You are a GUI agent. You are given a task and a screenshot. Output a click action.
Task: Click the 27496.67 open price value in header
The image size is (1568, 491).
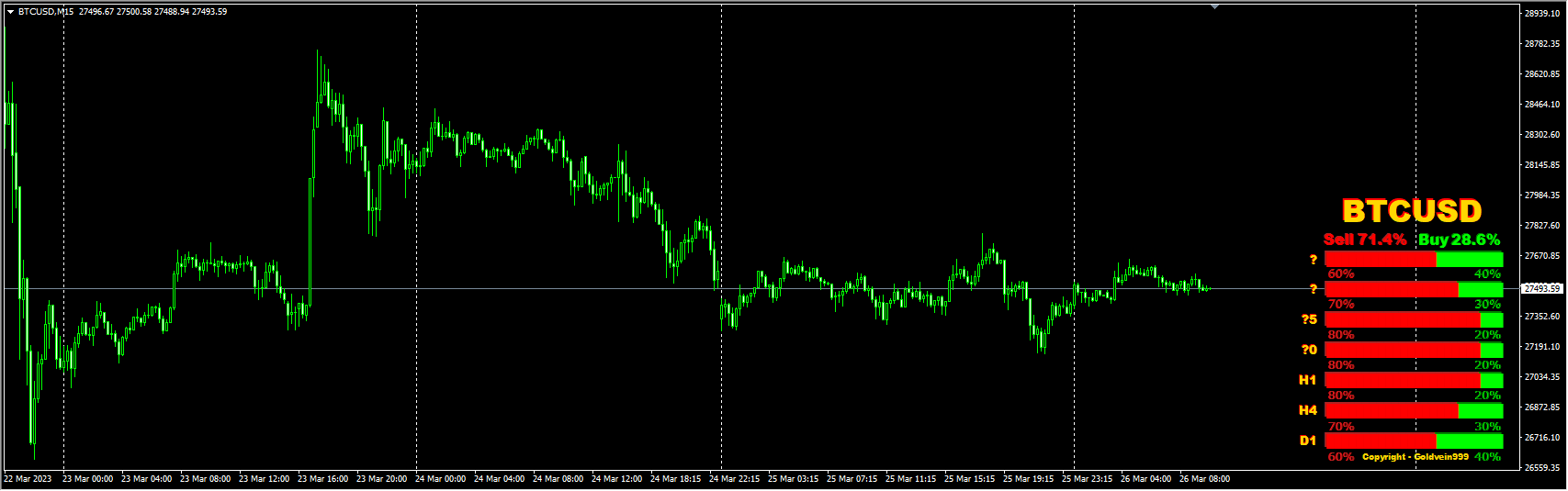point(96,12)
